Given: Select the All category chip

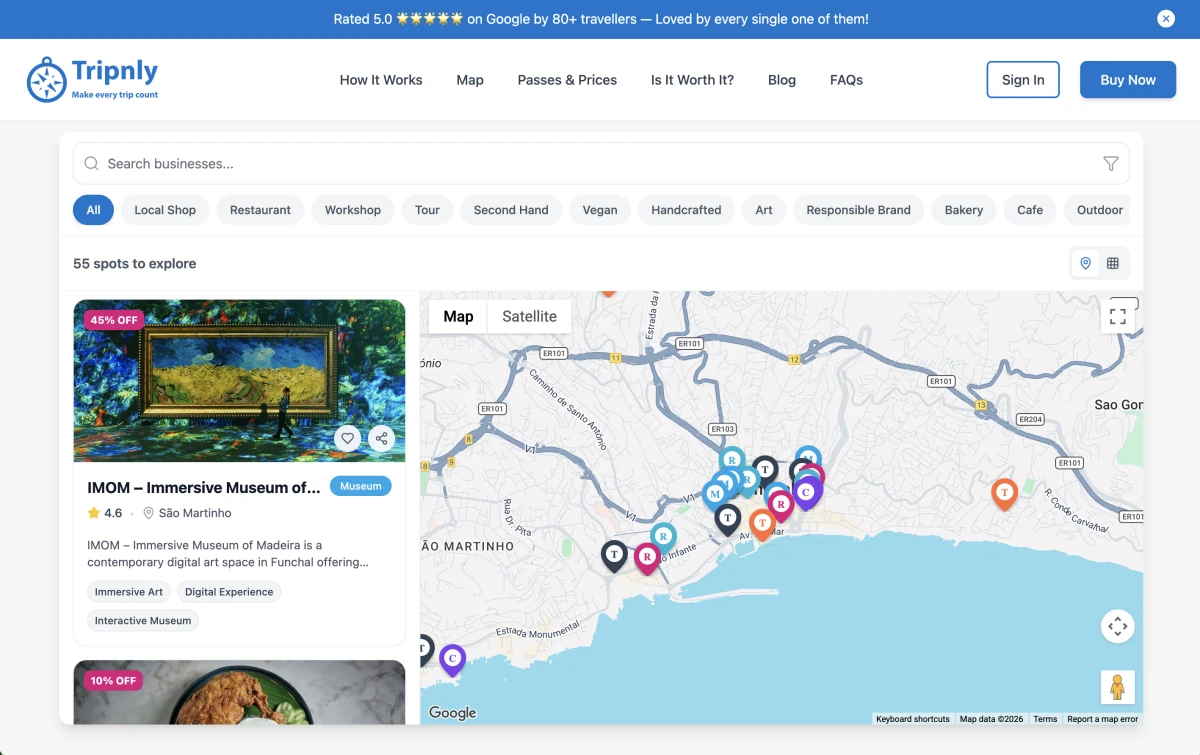Looking at the screenshot, I should point(93,210).
